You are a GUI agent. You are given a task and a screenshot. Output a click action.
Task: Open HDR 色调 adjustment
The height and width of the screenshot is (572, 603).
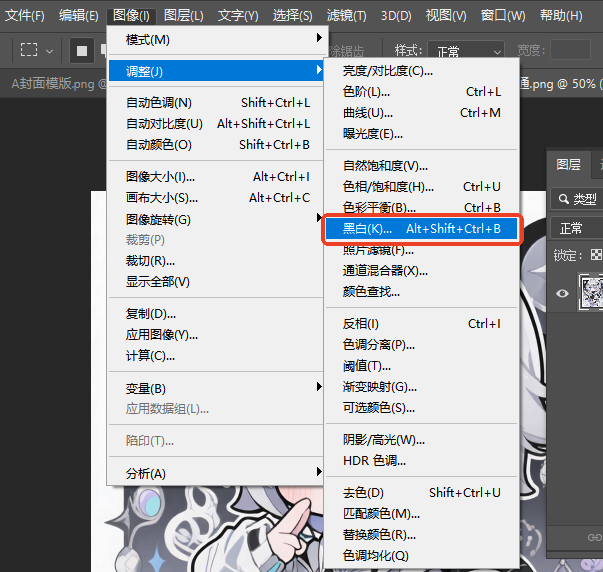(x=421, y=460)
